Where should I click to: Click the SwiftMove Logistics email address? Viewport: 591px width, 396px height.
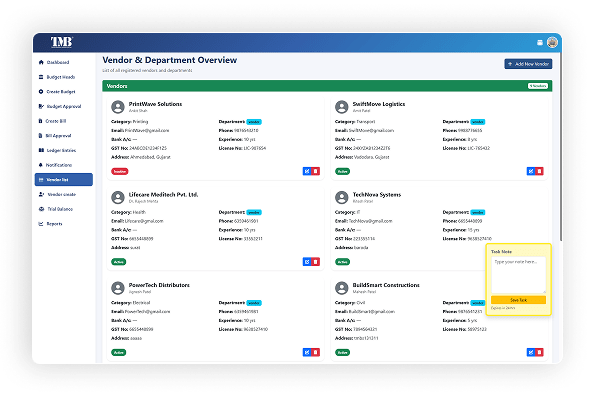click(x=371, y=130)
